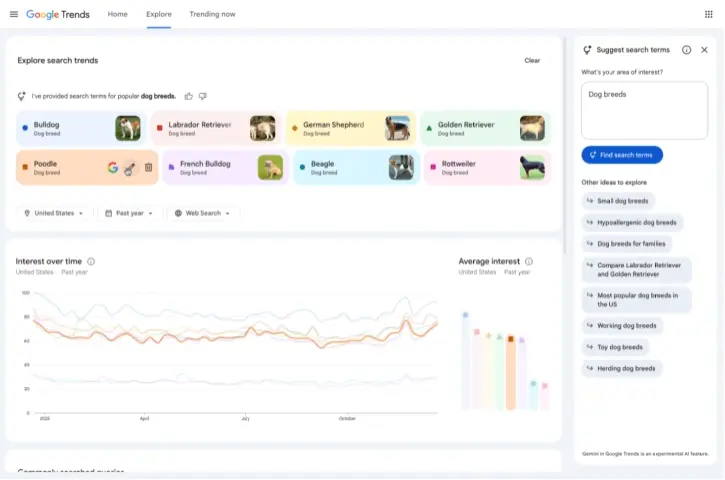Viewport: 725px width, 480px height.
Task: Show help for Average interest
Action: 529,261
